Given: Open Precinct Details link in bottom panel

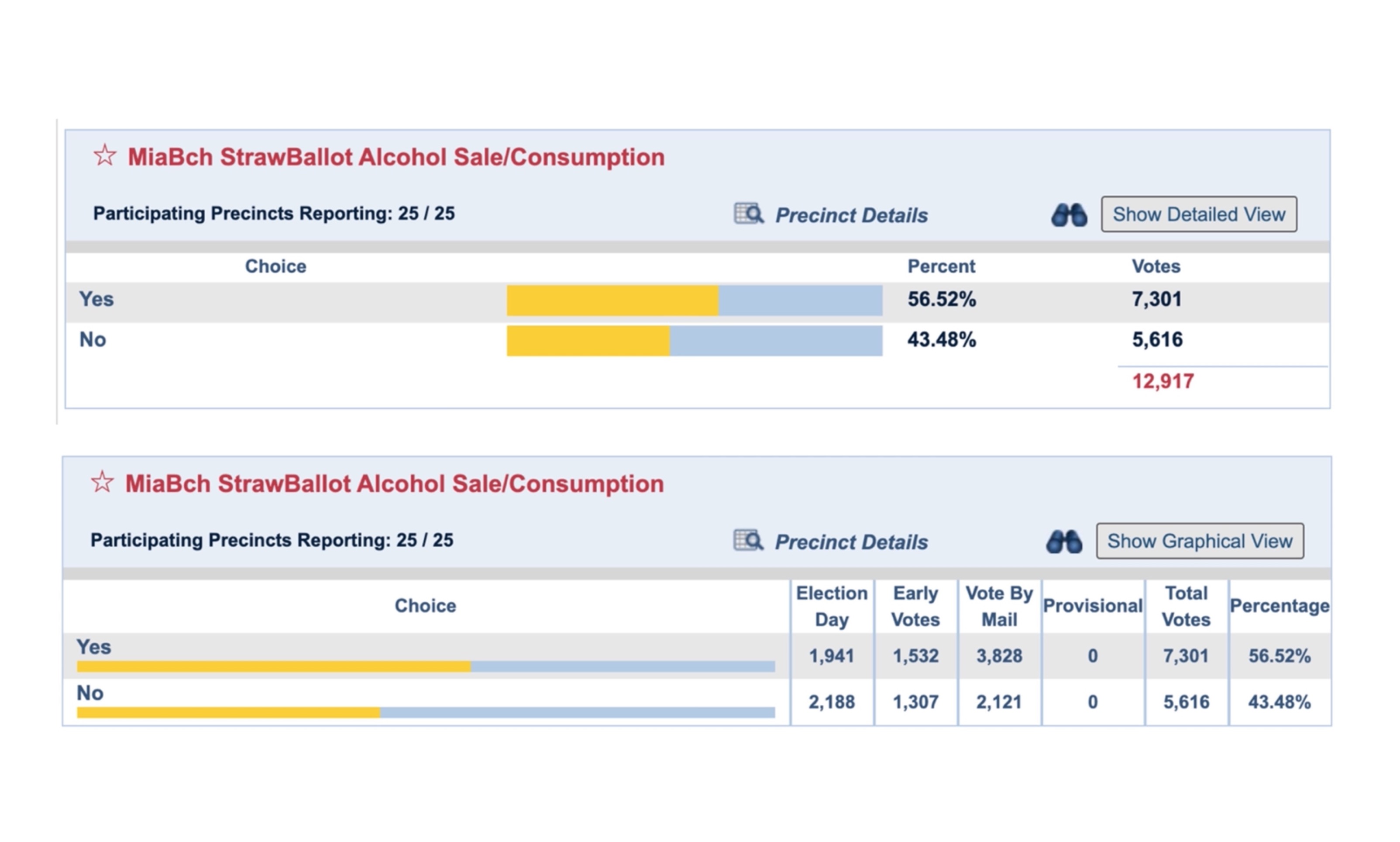Looking at the screenshot, I should (851, 542).
